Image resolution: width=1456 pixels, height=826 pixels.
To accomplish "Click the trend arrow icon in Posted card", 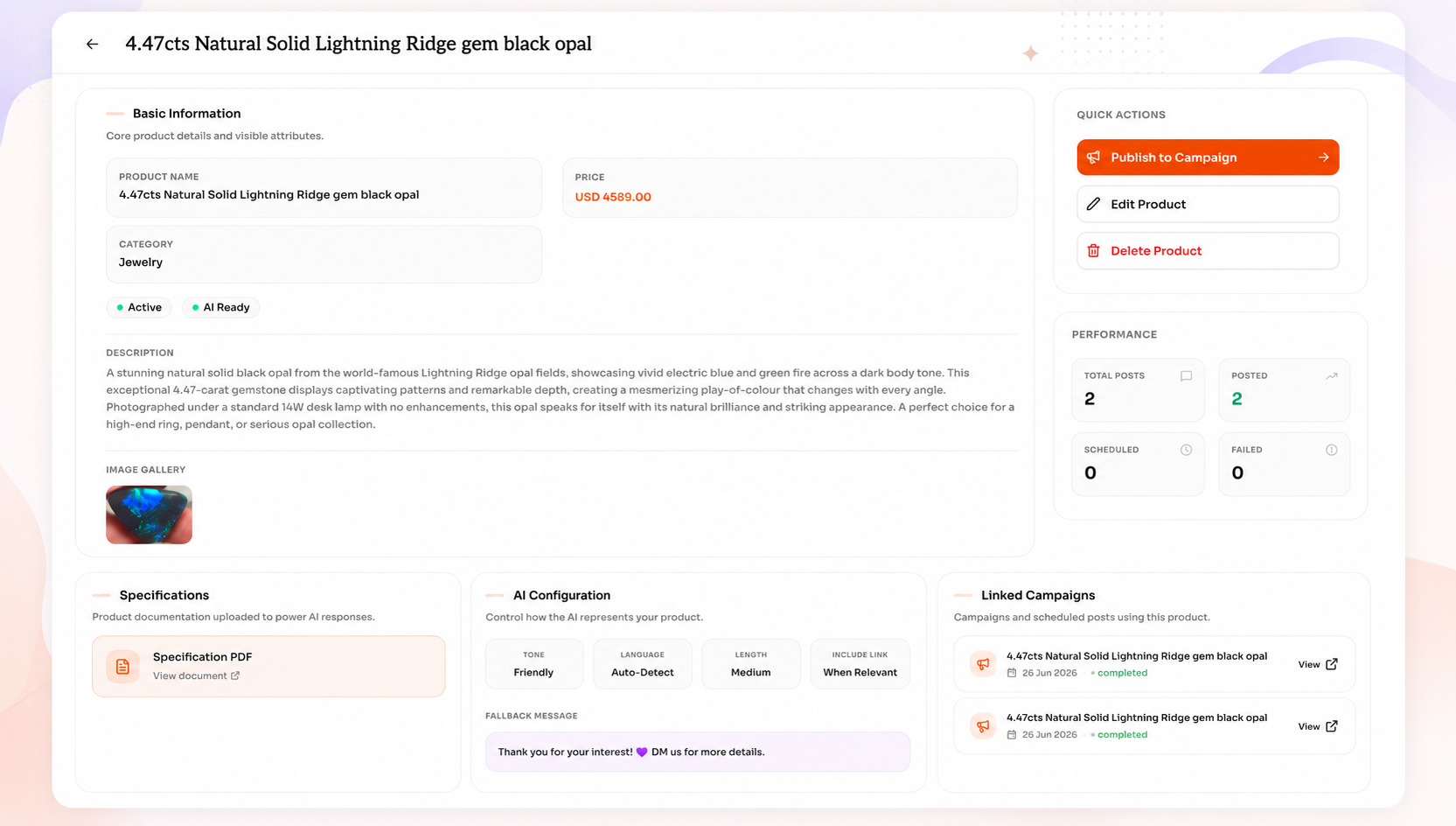I will (x=1332, y=376).
